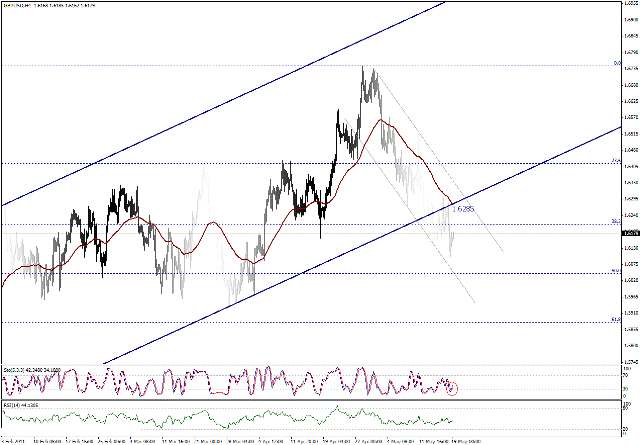Click the symbol title text at top-left
Image resolution: width=640 pixels, height=445 pixels.
tap(60, 5)
